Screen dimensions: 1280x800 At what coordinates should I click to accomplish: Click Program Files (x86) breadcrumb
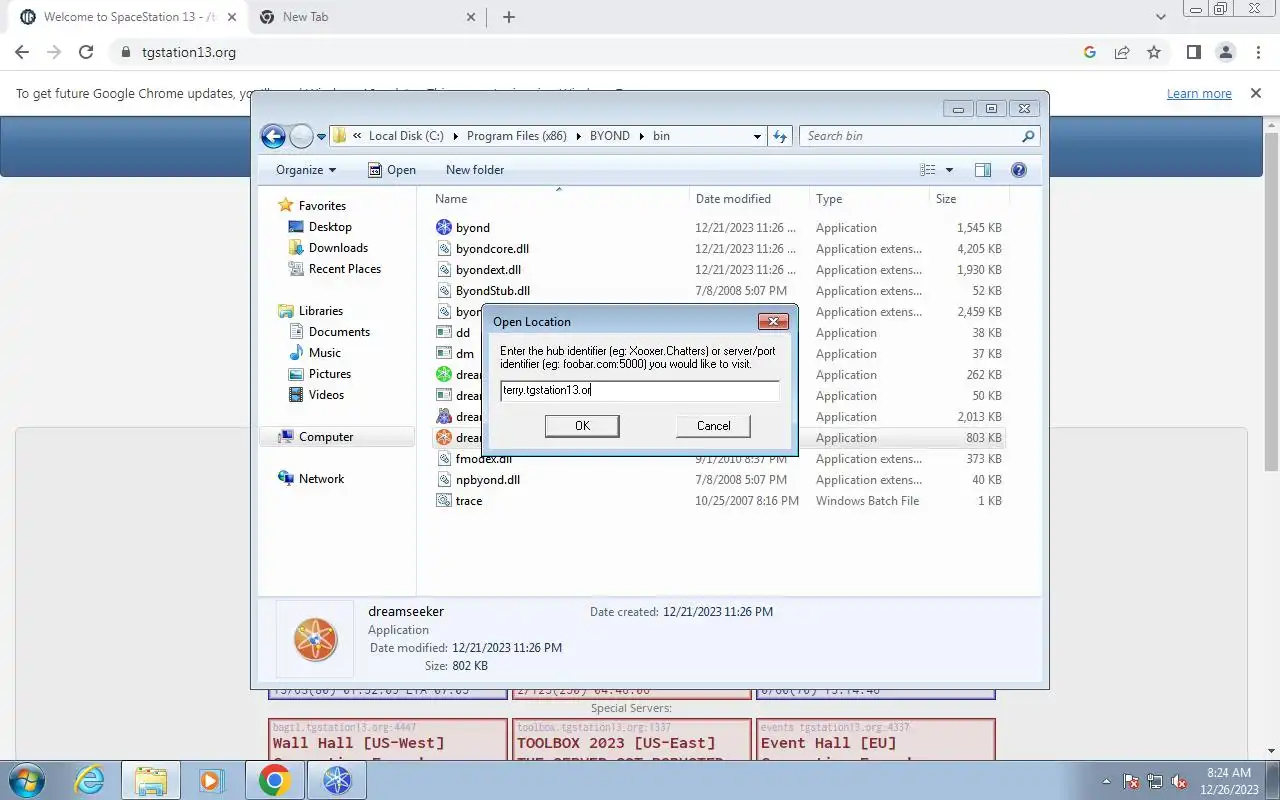tap(516, 136)
